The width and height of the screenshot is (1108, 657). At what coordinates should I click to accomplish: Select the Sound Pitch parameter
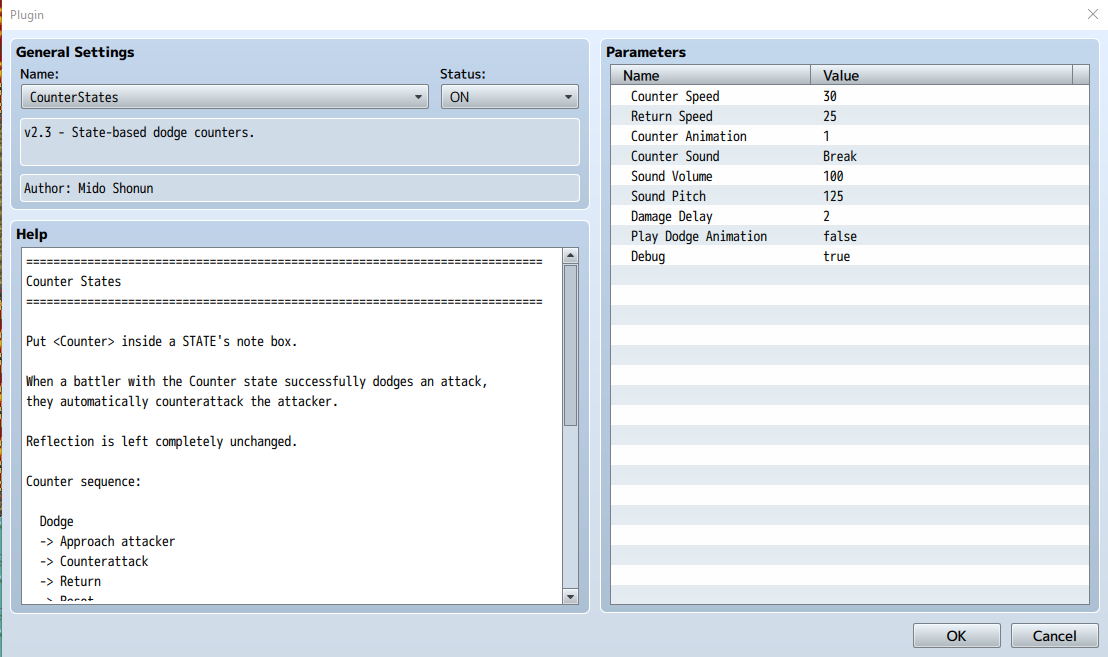pyautogui.click(x=849, y=196)
